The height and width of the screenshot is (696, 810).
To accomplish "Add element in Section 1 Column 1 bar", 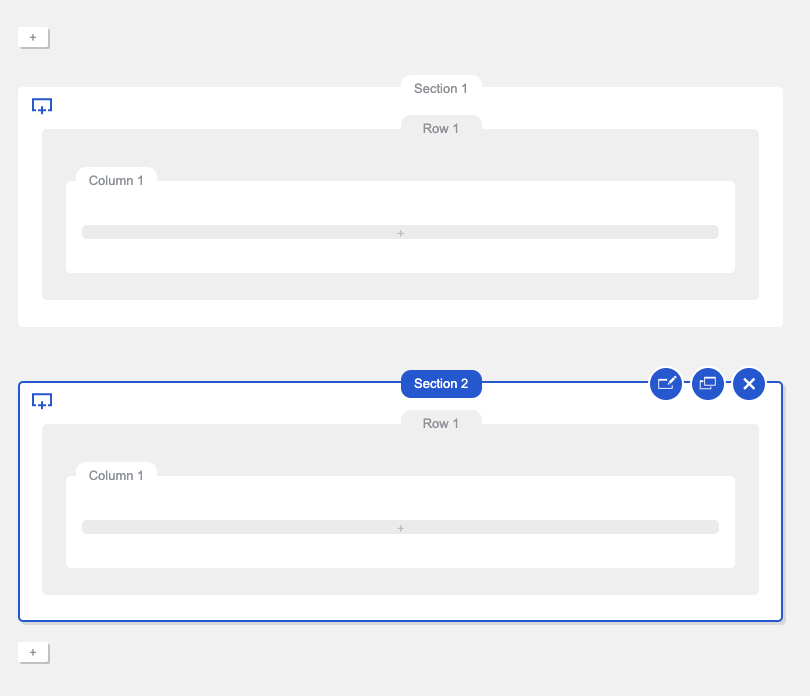I will 400,232.
